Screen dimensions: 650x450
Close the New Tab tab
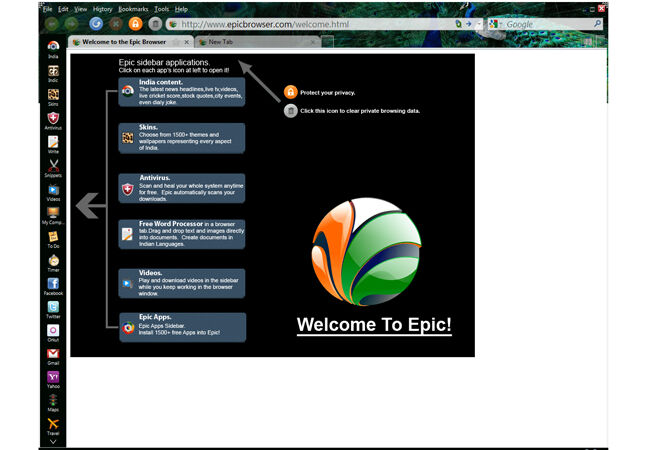[x=313, y=42]
